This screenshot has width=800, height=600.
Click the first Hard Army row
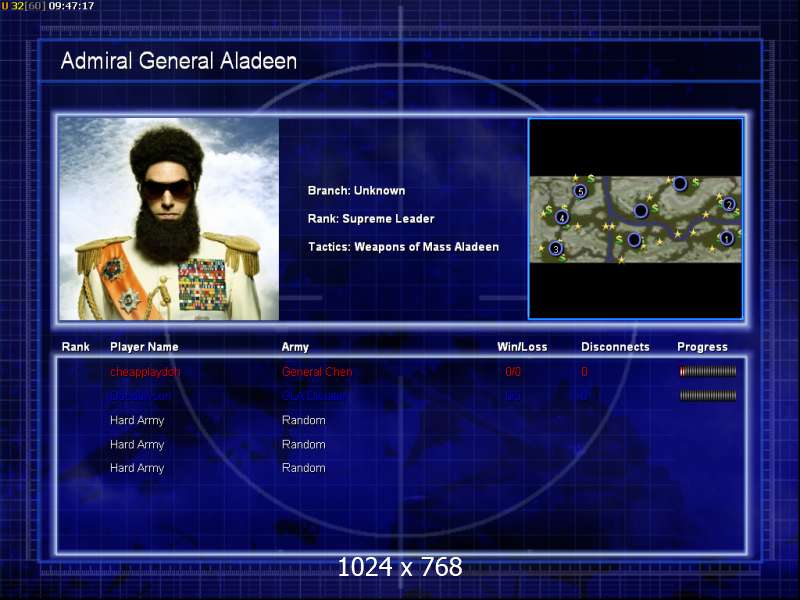(401, 420)
